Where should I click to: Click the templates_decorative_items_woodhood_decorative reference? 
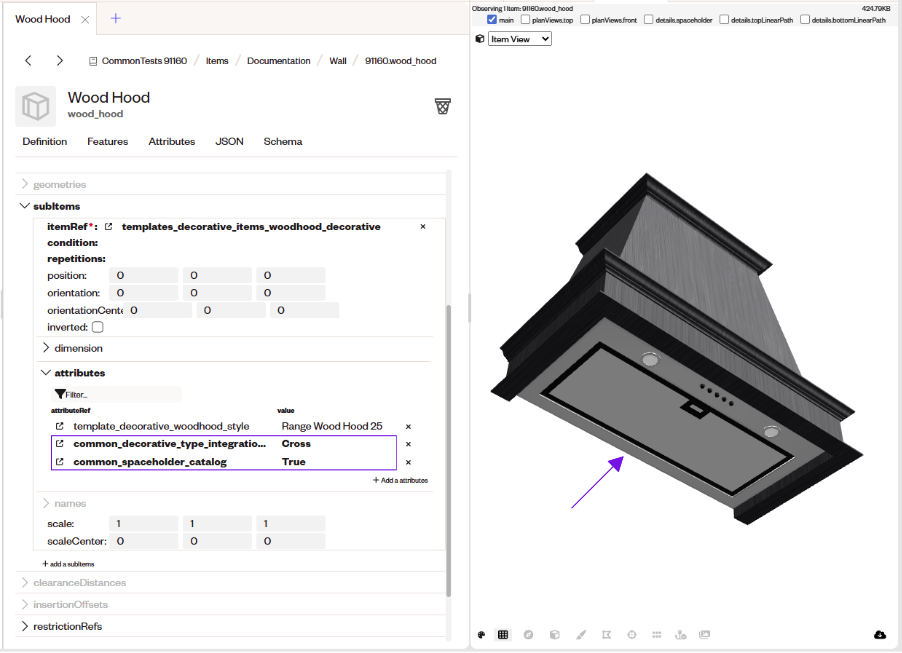coord(251,227)
